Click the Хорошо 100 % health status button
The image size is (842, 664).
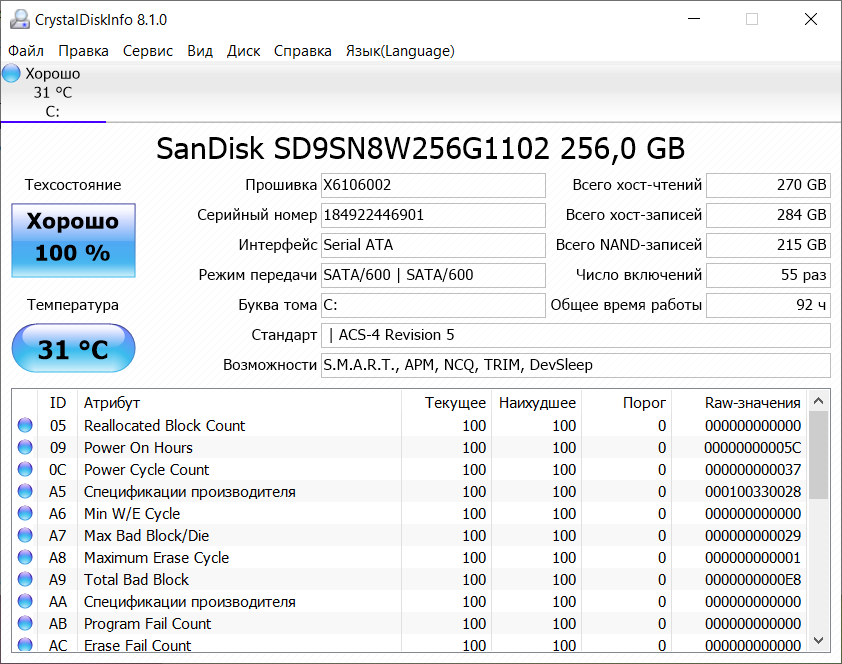point(73,240)
